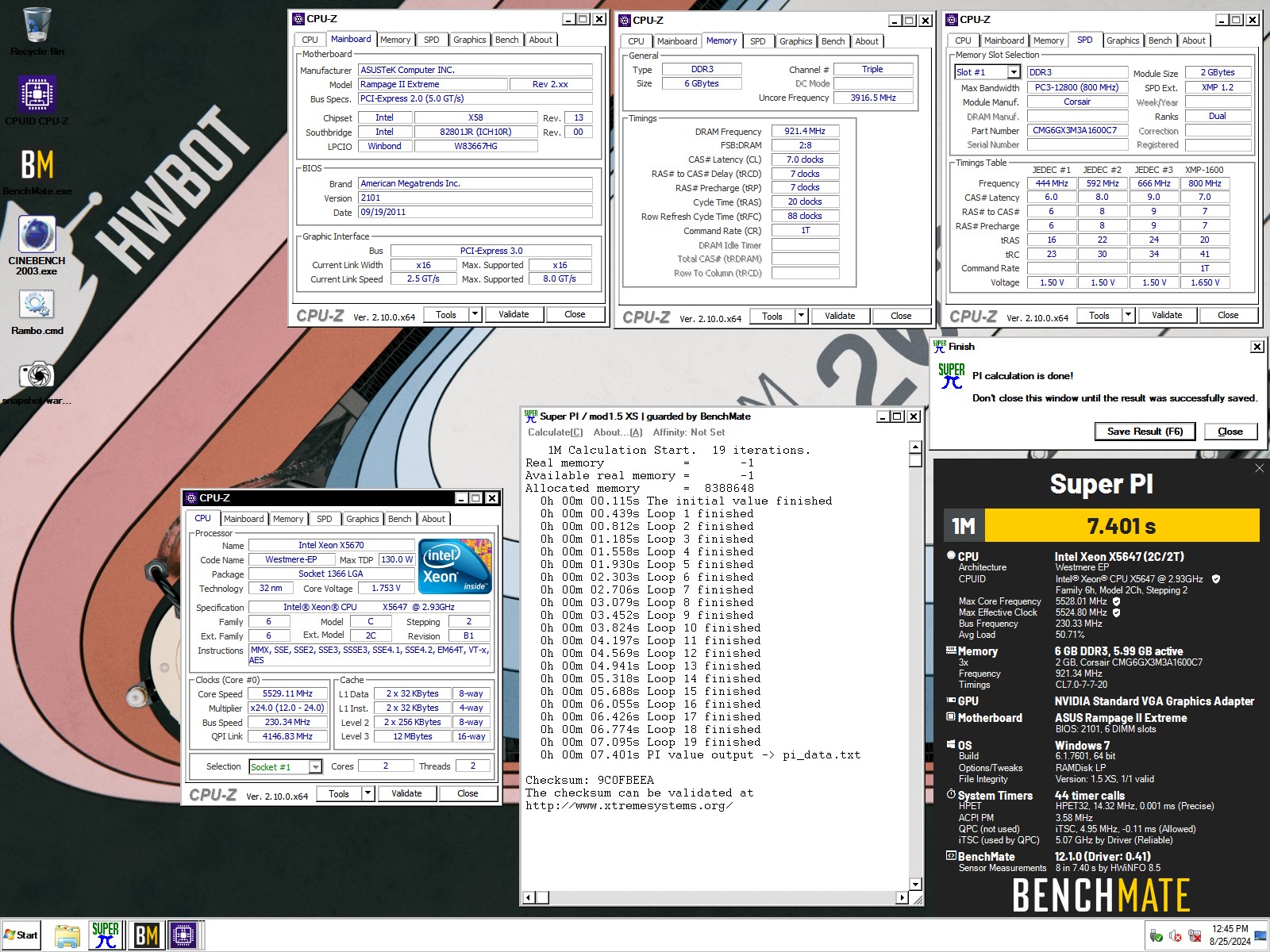This screenshot has width=1270, height=952.
Task: Click Super PI icon in Finish dialog
Action: click(x=951, y=376)
